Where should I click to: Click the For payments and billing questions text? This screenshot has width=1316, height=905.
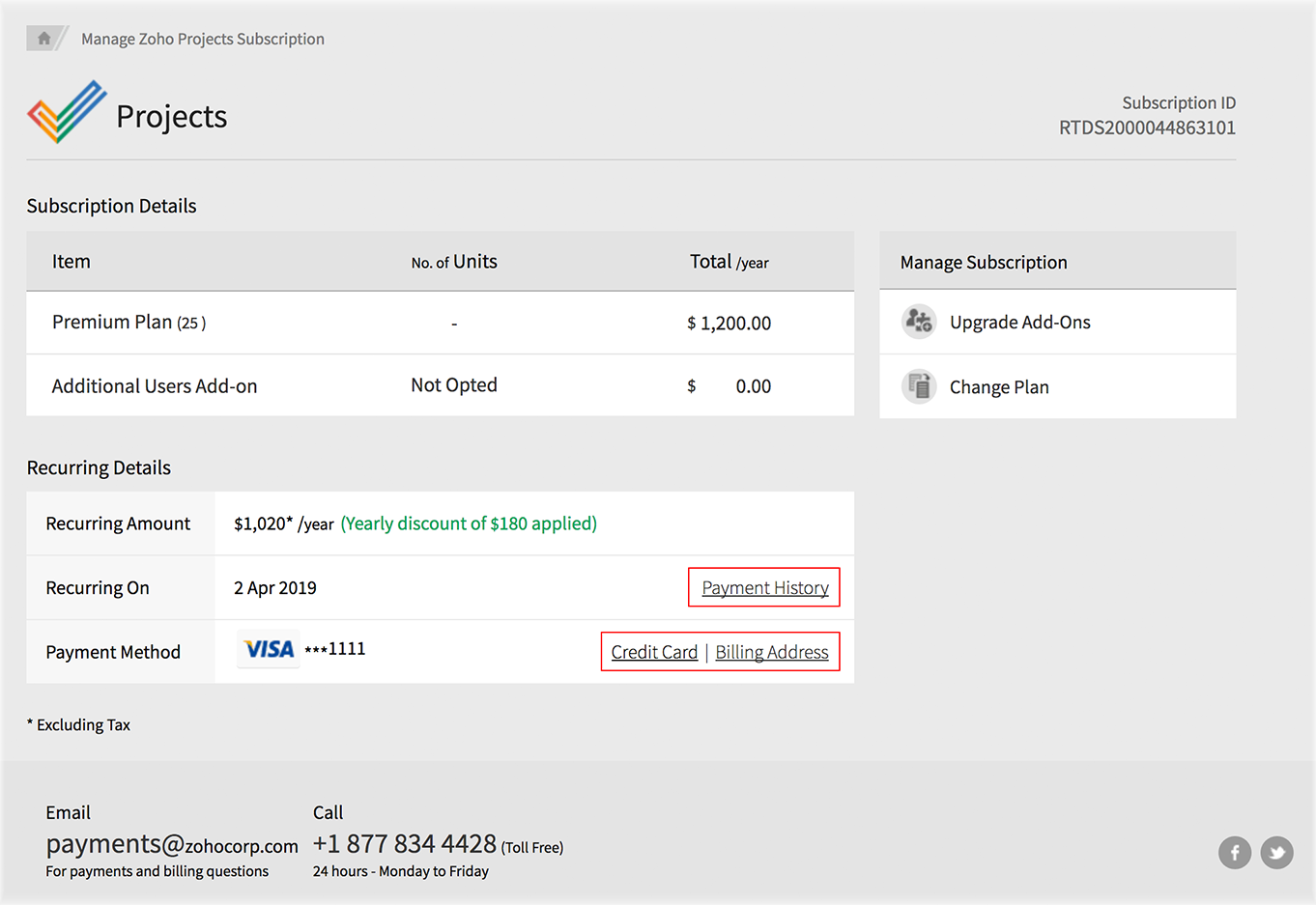point(157,871)
